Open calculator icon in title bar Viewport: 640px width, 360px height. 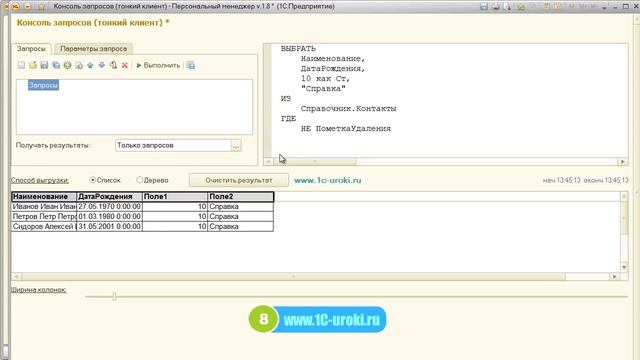547,7
